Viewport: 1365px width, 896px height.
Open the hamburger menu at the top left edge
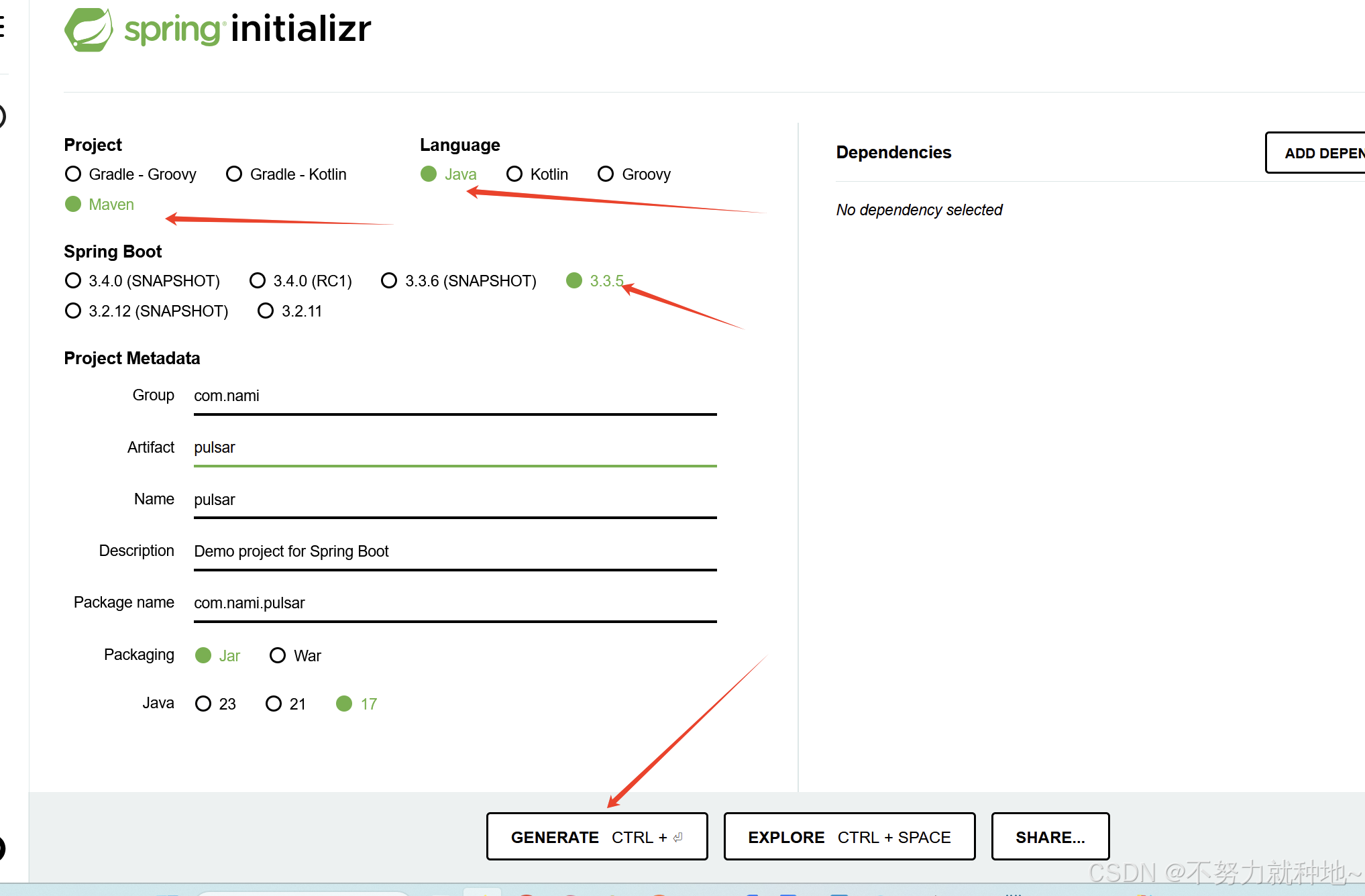click(x=3, y=27)
